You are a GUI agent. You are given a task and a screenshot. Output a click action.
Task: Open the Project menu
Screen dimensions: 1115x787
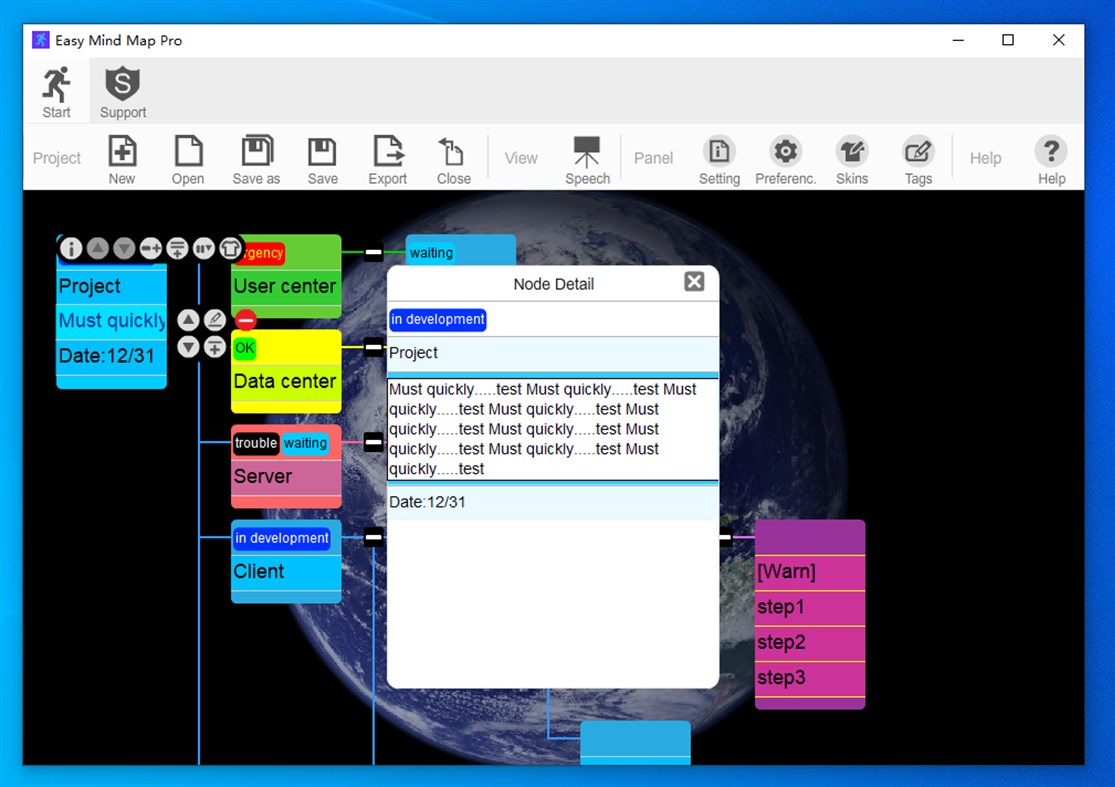56,158
